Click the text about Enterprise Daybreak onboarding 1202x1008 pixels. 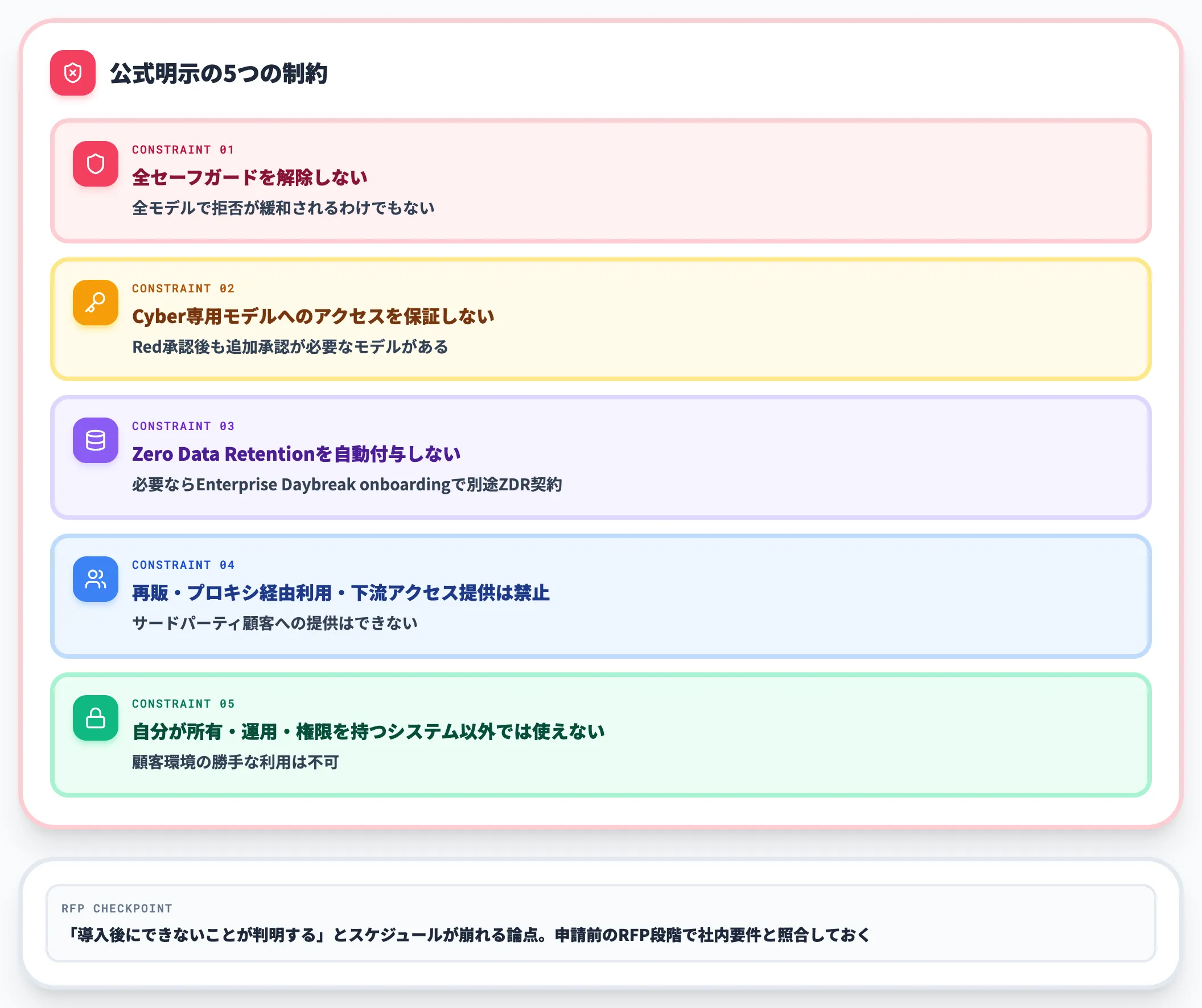pos(347,485)
